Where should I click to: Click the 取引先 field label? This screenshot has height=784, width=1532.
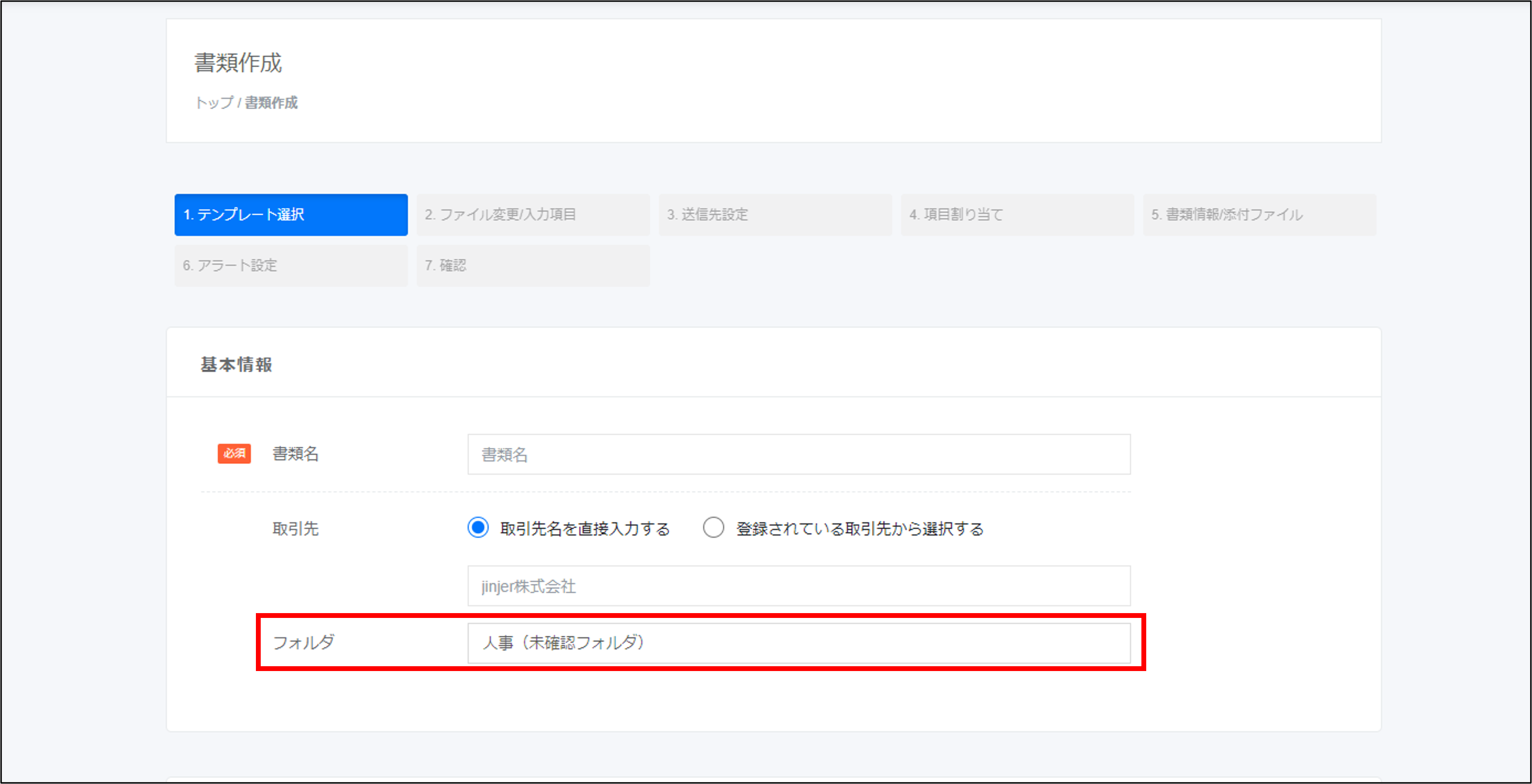pos(295,528)
